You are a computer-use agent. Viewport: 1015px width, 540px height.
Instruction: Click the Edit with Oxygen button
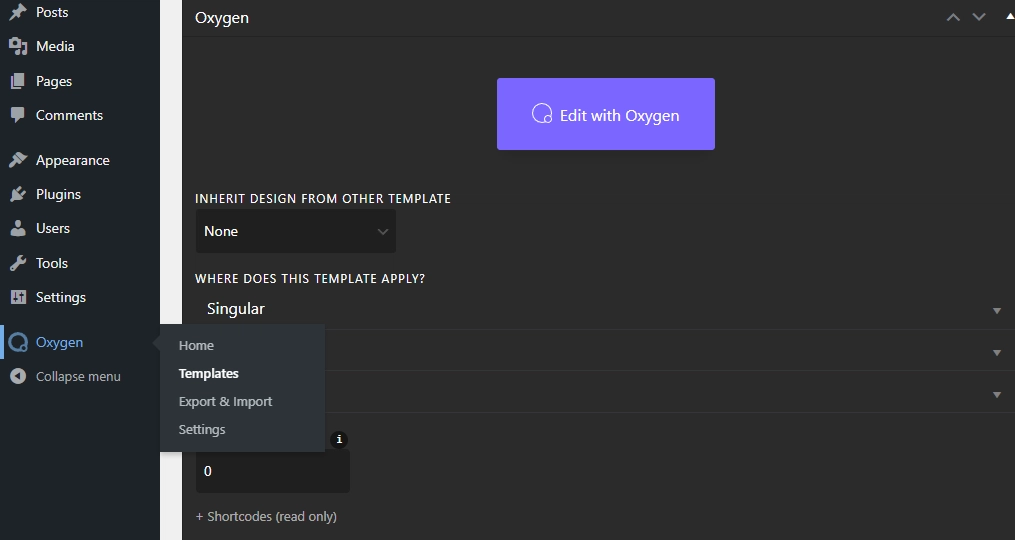pyautogui.click(x=606, y=114)
